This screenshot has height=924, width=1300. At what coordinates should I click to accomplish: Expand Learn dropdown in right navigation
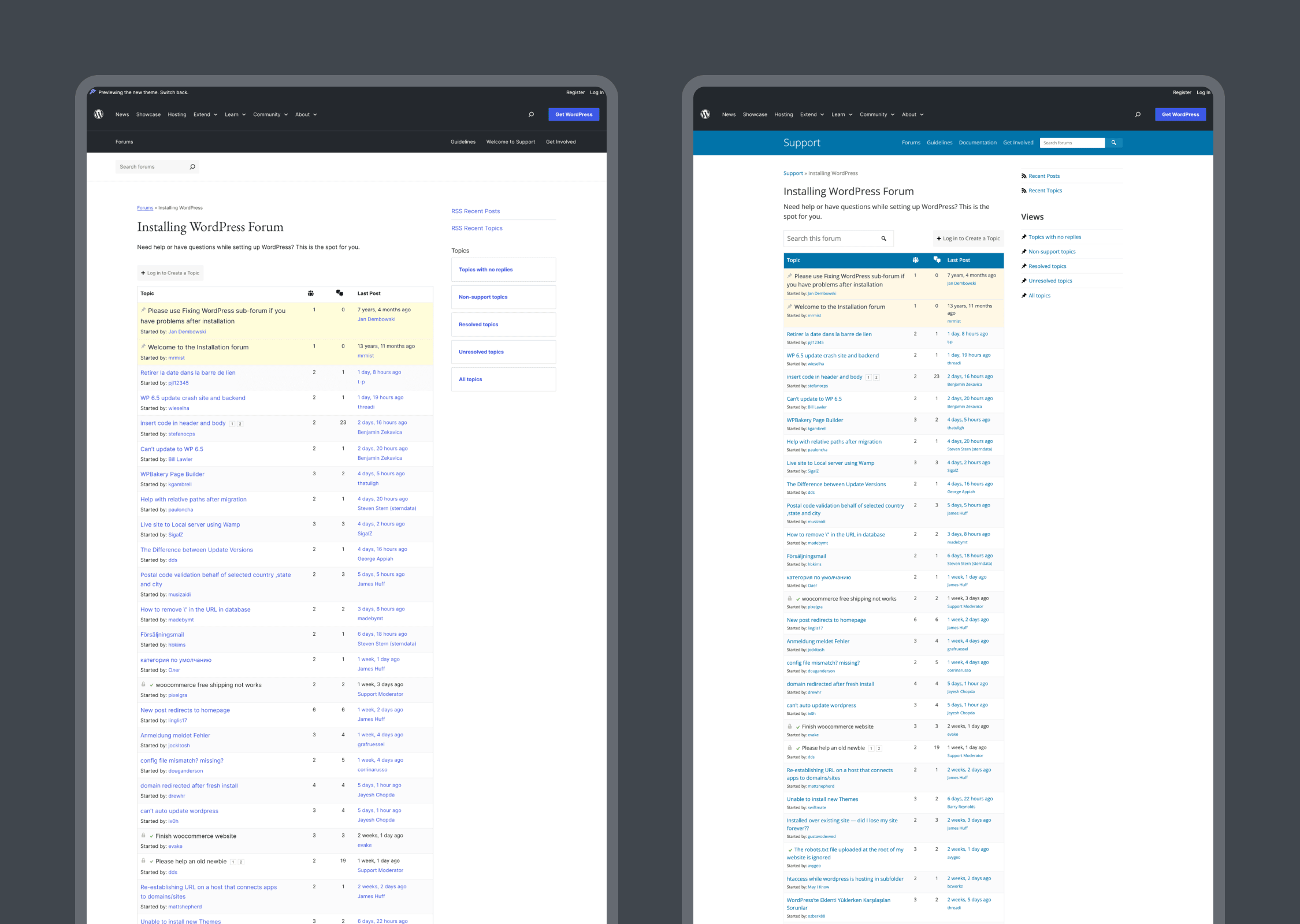click(841, 114)
